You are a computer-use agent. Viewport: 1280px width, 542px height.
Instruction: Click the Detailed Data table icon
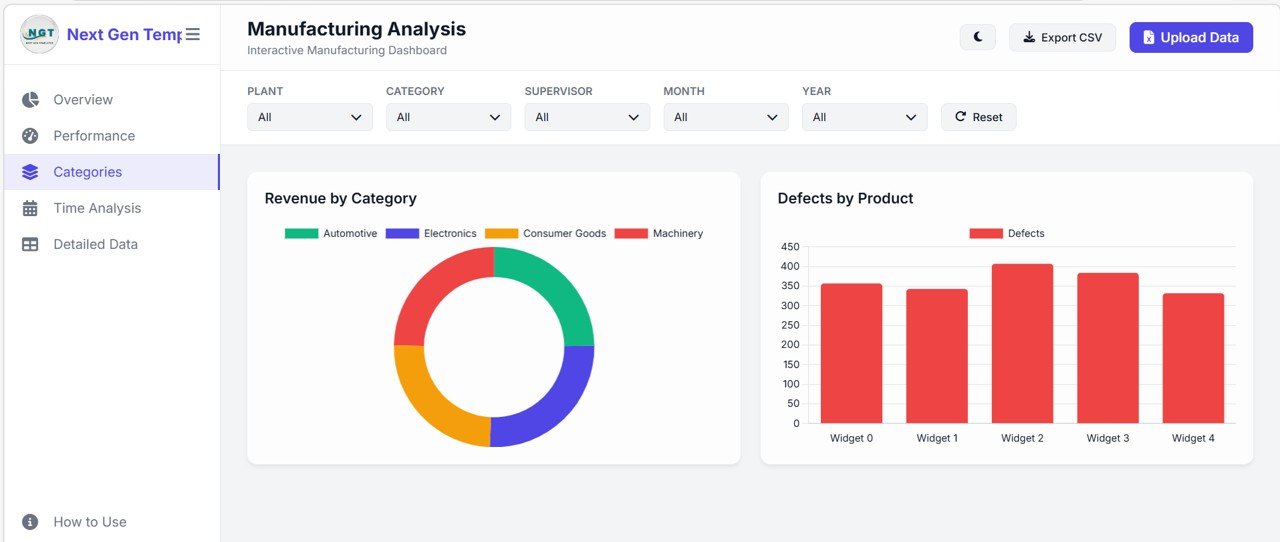click(x=30, y=244)
